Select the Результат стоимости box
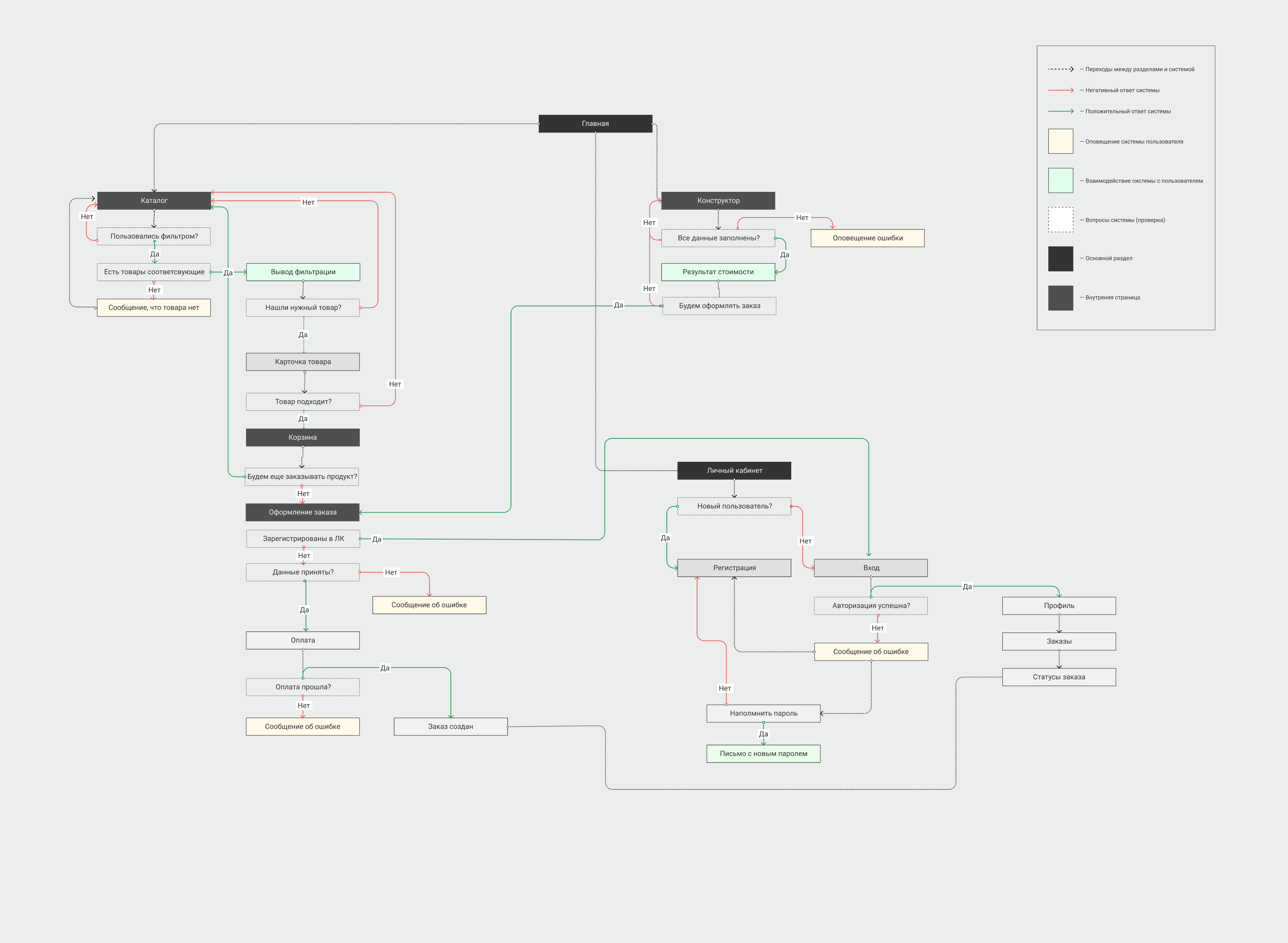This screenshot has height=943, width=1288. tap(718, 272)
